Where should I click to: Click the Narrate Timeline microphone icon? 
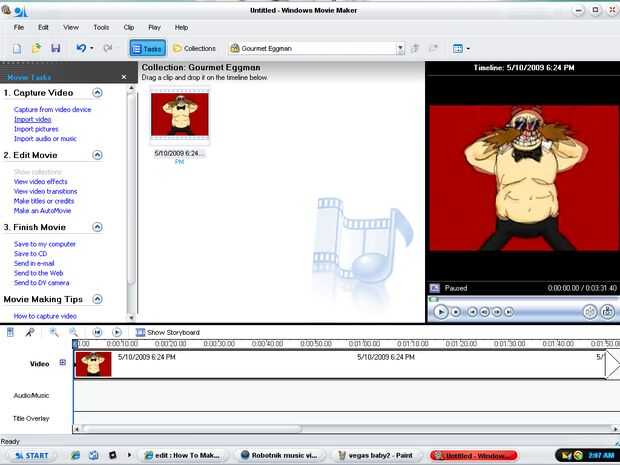(x=30, y=332)
